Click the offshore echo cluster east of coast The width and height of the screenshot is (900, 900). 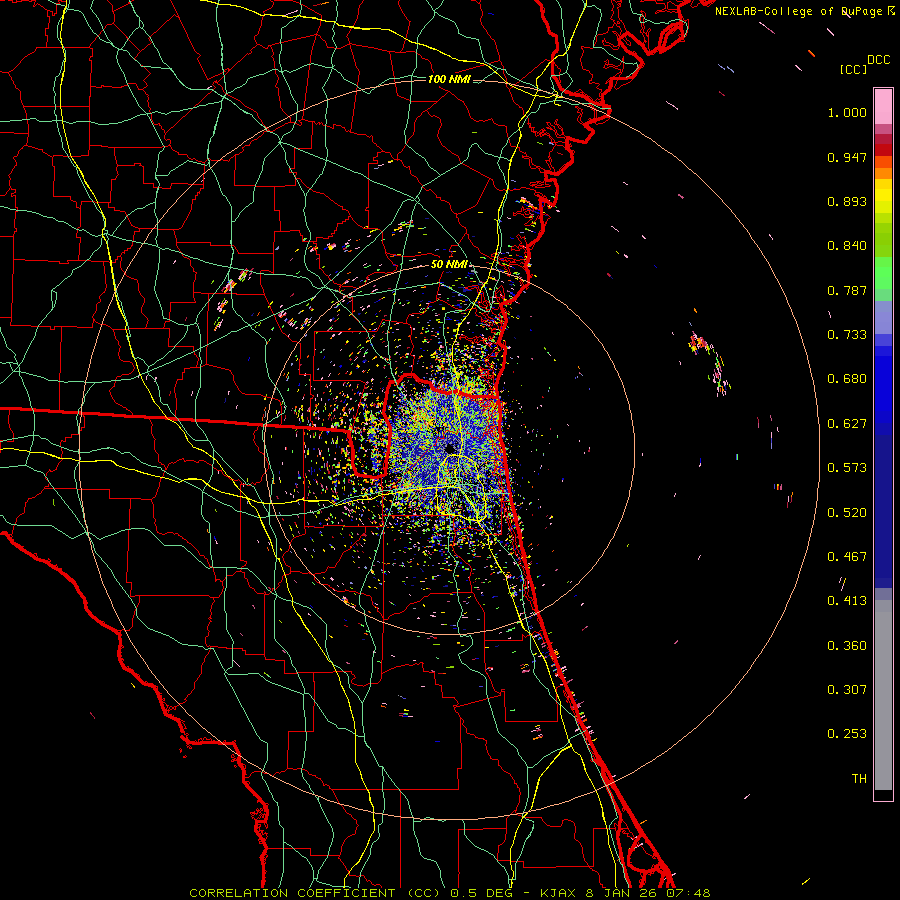click(709, 362)
